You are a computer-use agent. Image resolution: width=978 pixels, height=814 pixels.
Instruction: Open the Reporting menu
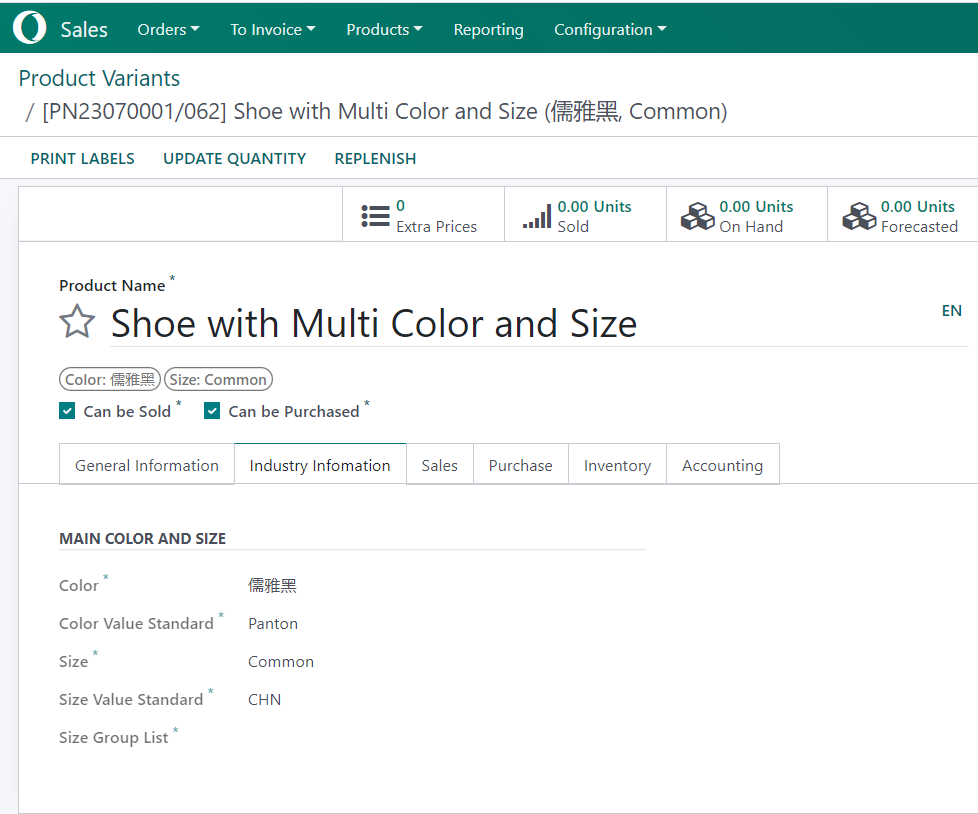click(488, 30)
